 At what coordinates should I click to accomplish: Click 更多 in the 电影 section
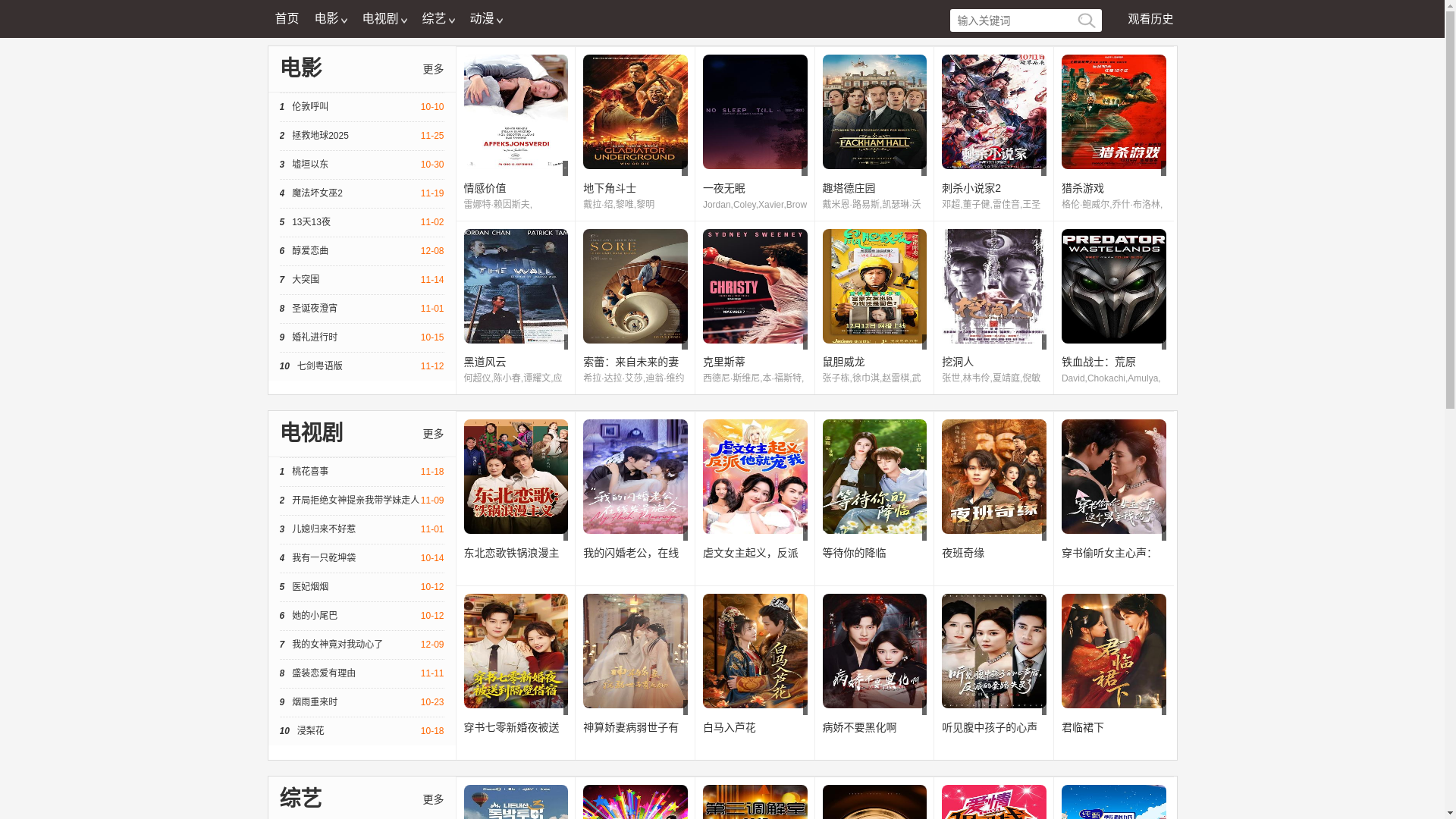[x=433, y=69]
